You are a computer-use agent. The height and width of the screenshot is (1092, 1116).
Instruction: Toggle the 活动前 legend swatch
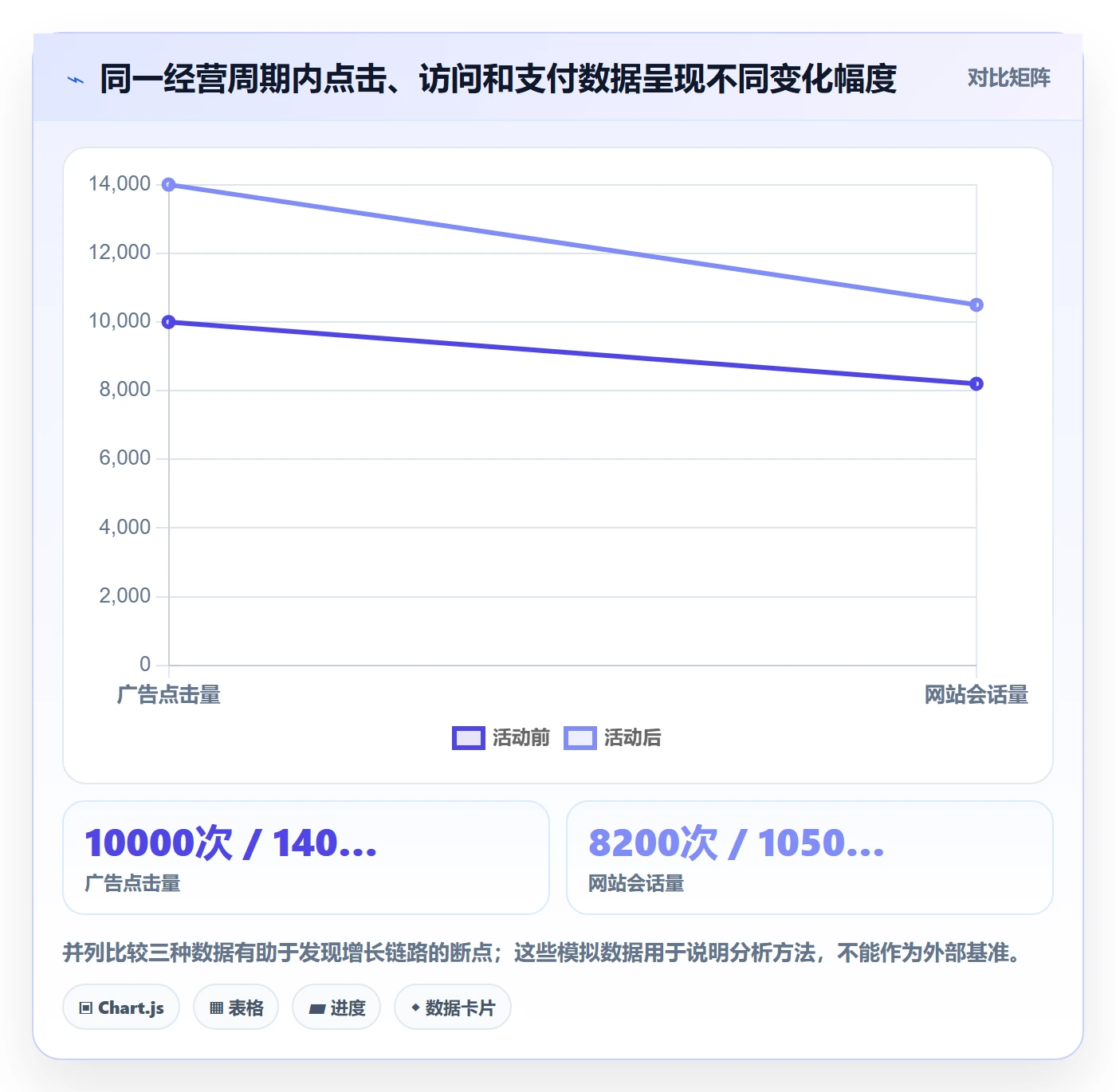468,738
